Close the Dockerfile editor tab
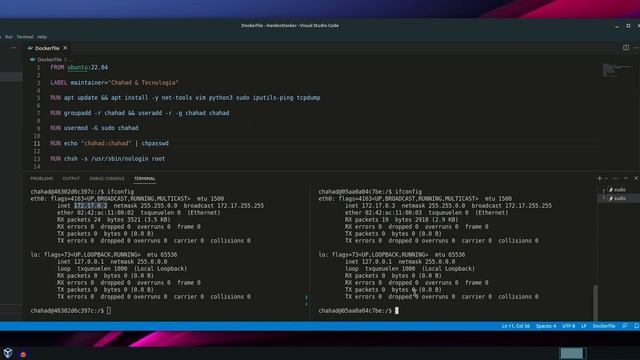The height and width of the screenshot is (360, 640). (65, 48)
